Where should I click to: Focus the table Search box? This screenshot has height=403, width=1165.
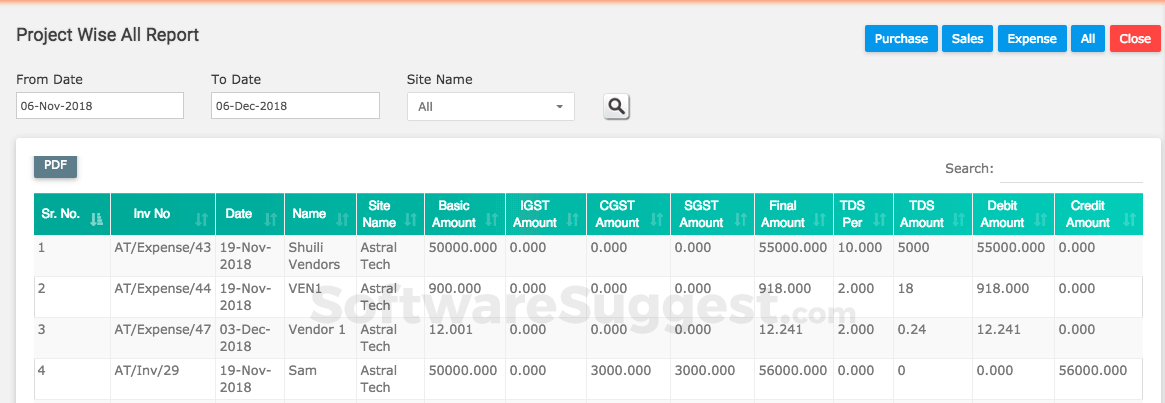click(1072, 169)
